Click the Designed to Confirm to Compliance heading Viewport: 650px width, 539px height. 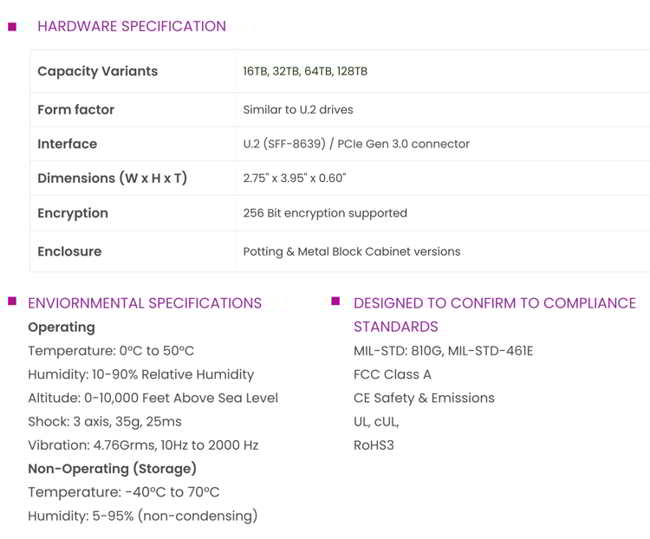495,315
